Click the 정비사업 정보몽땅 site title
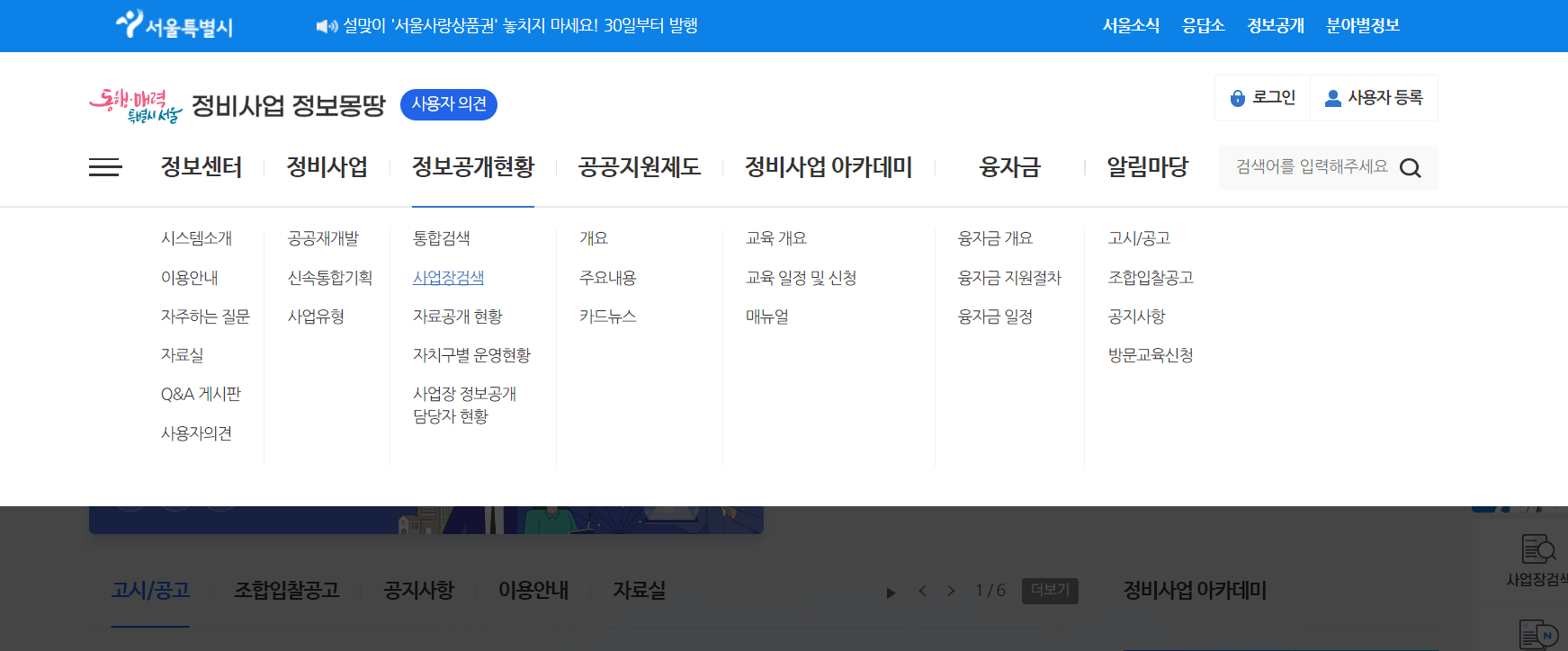Screen dimensions: 1568x651 (289, 105)
